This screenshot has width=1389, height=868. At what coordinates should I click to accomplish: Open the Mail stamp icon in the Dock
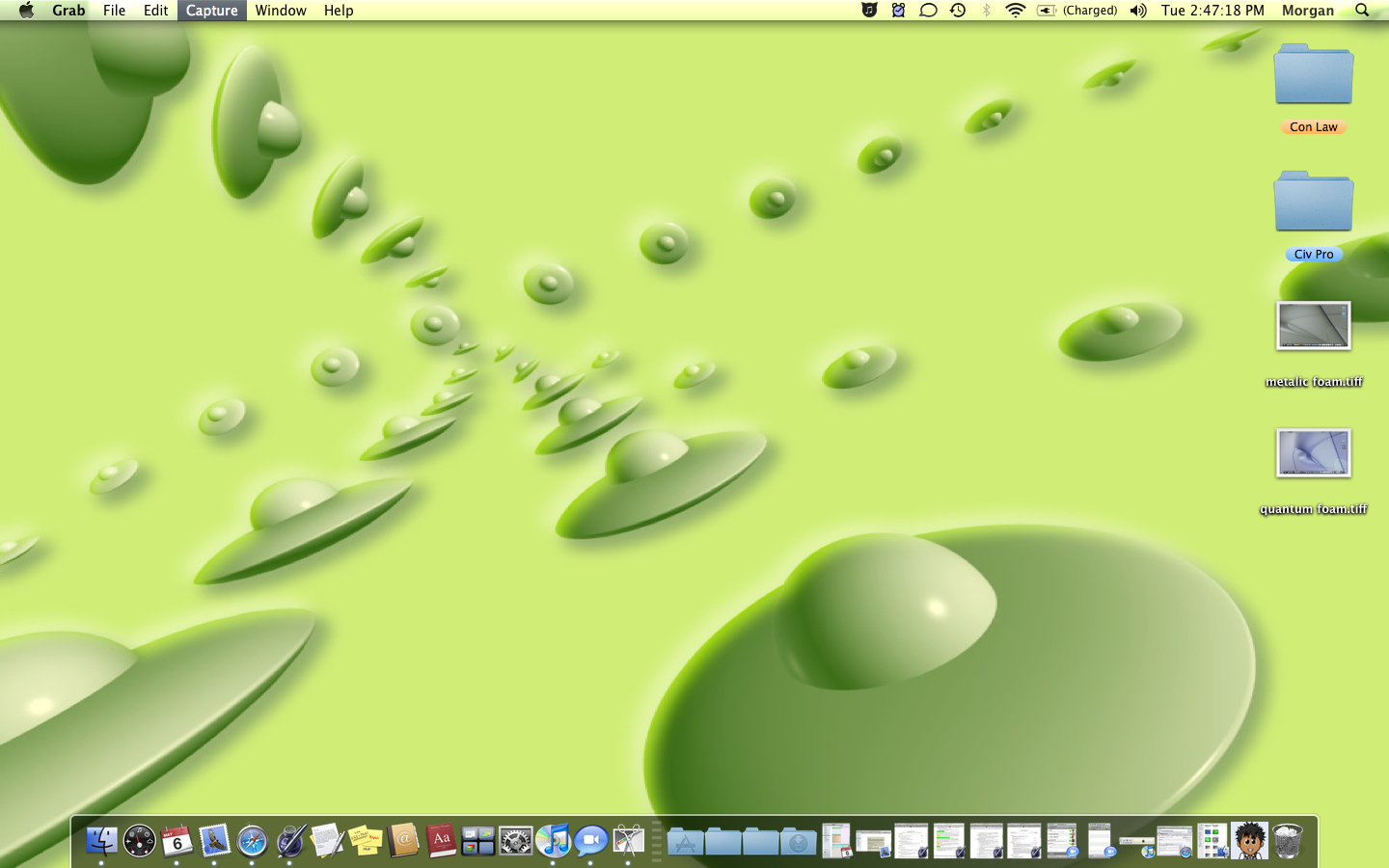coord(214,841)
